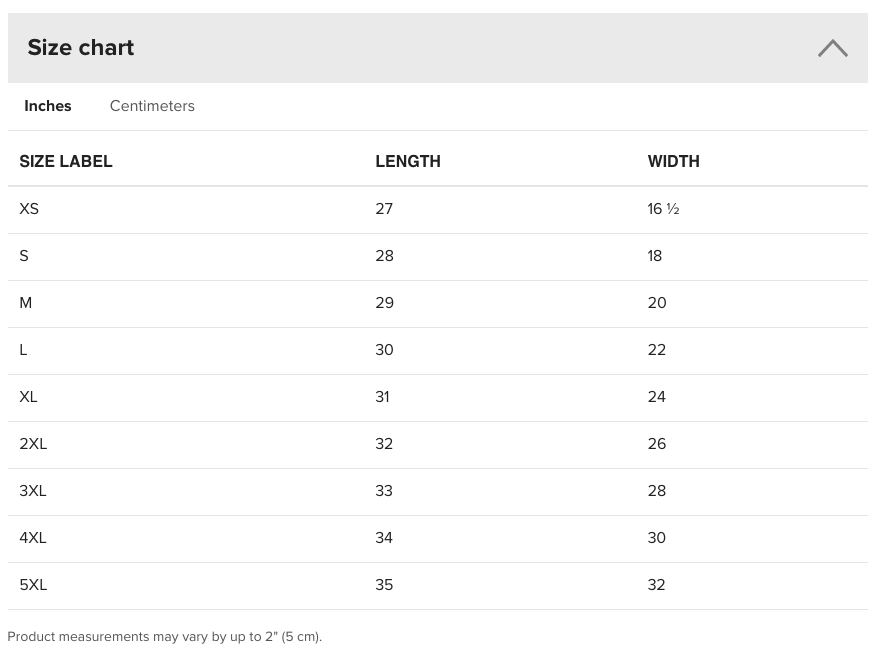Select the 5XL size row label
The image size is (879, 672).
[x=33, y=585]
